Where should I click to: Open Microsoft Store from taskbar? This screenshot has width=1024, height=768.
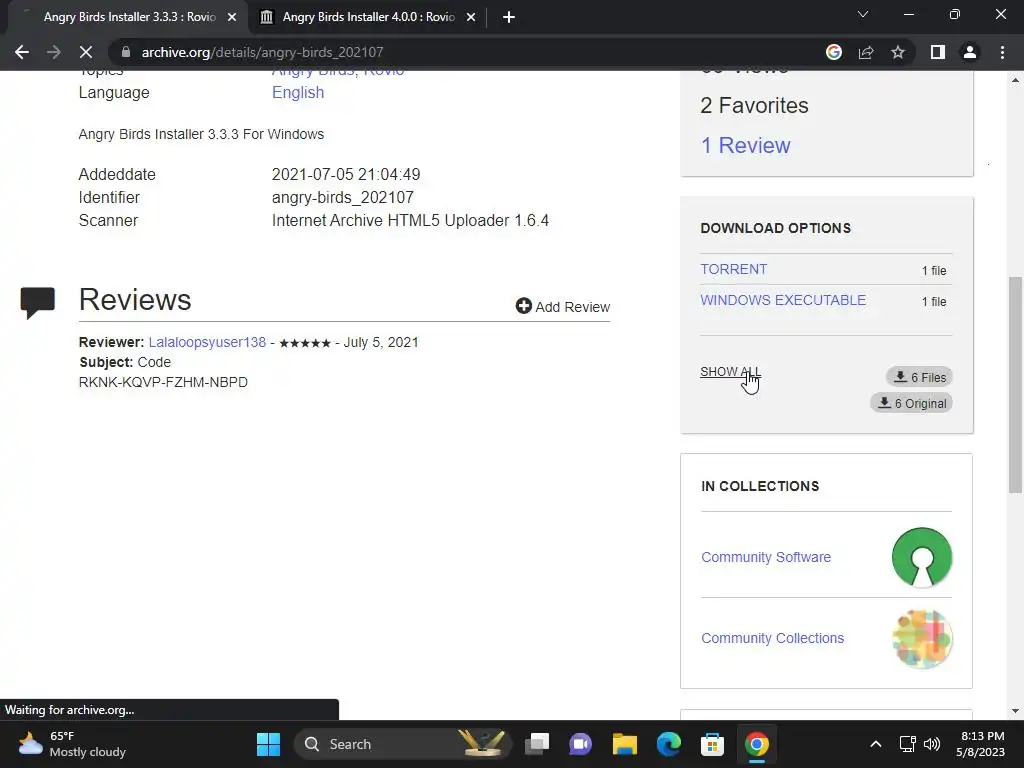coord(712,744)
